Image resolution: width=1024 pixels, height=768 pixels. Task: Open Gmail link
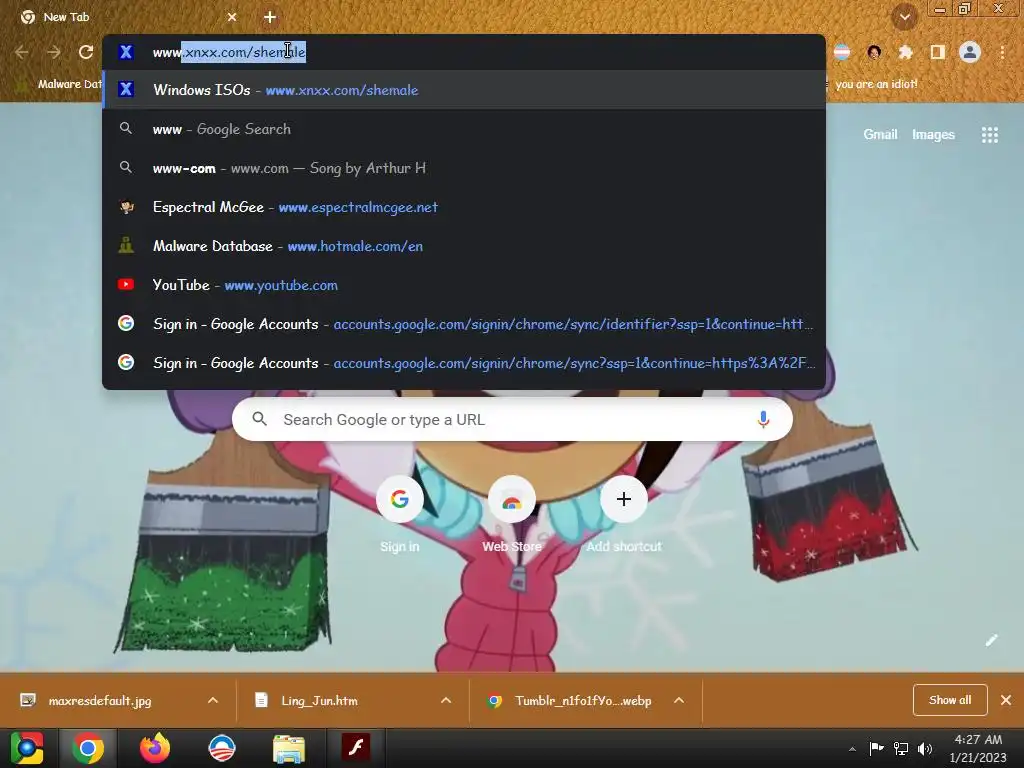pos(880,135)
